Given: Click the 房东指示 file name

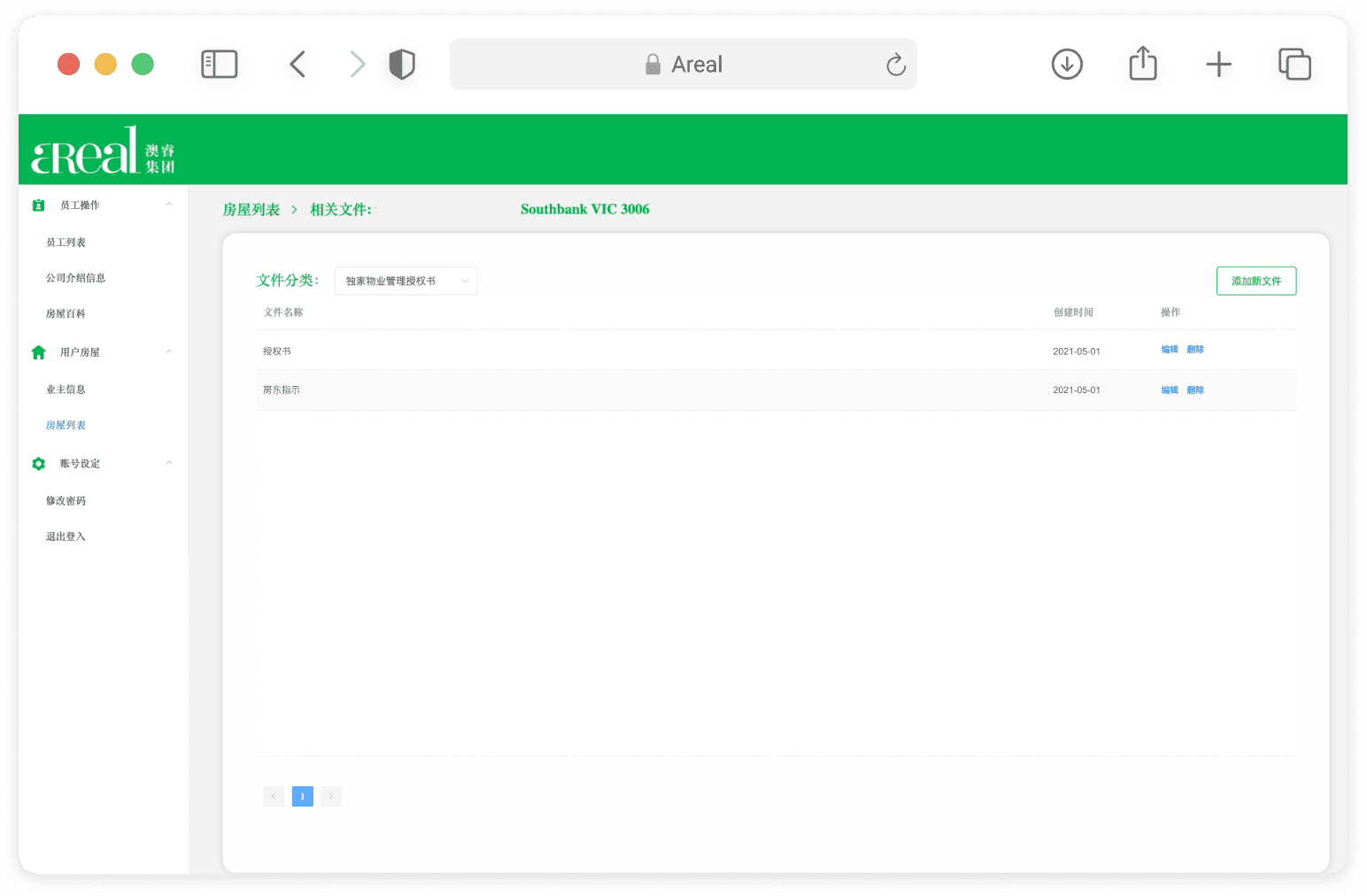Looking at the screenshot, I should click(x=282, y=390).
